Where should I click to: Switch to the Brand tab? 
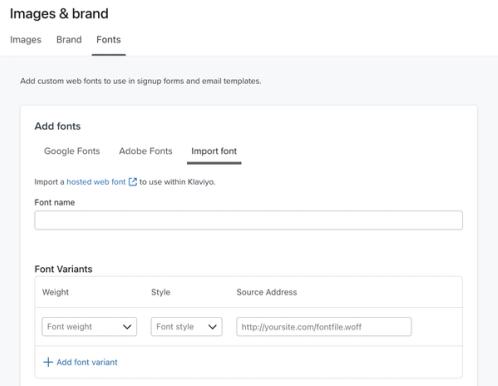69,40
